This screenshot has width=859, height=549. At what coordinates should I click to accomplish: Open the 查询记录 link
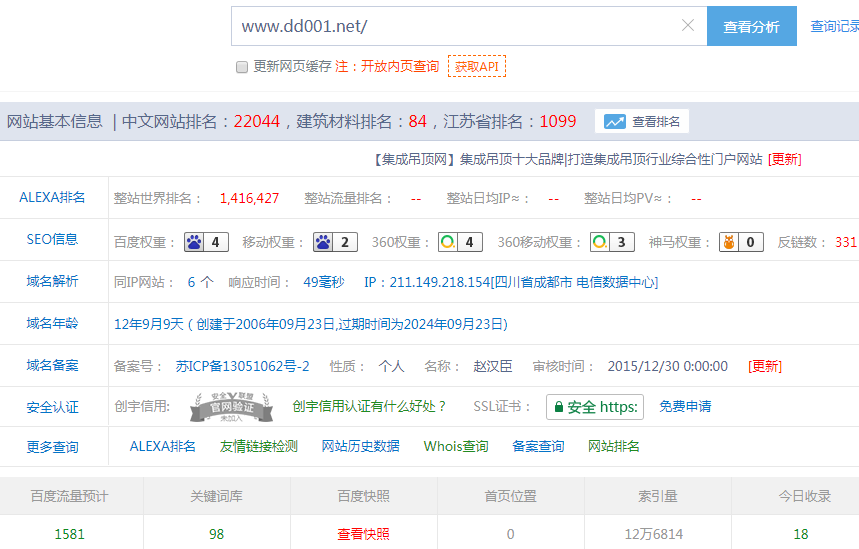click(x=834, y=26)
